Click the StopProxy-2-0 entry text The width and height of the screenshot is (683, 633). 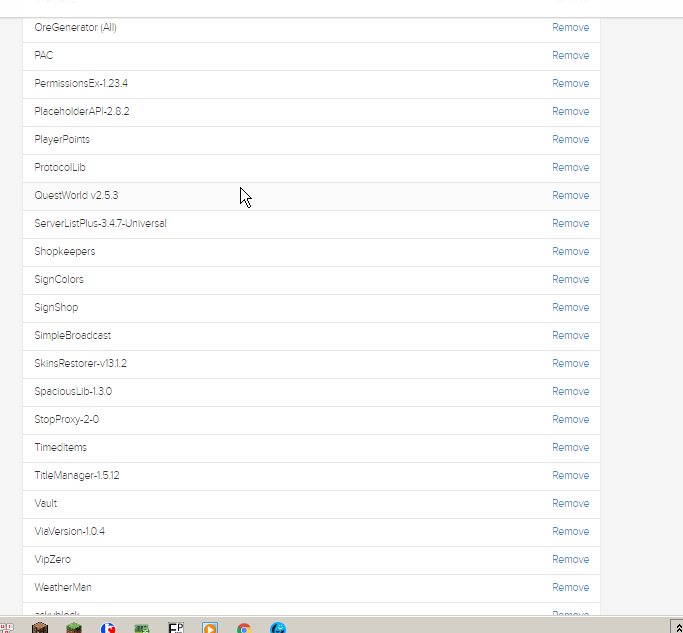[x=67, y=420]
